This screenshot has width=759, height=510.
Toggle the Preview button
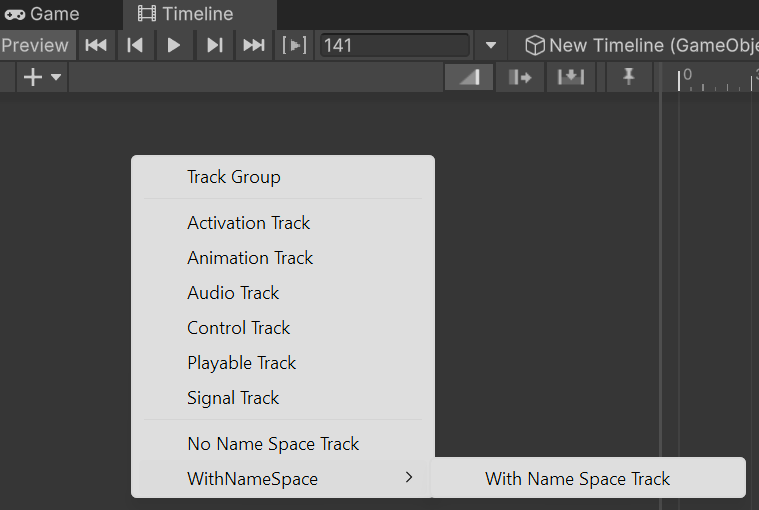click(x=36, y=45)
